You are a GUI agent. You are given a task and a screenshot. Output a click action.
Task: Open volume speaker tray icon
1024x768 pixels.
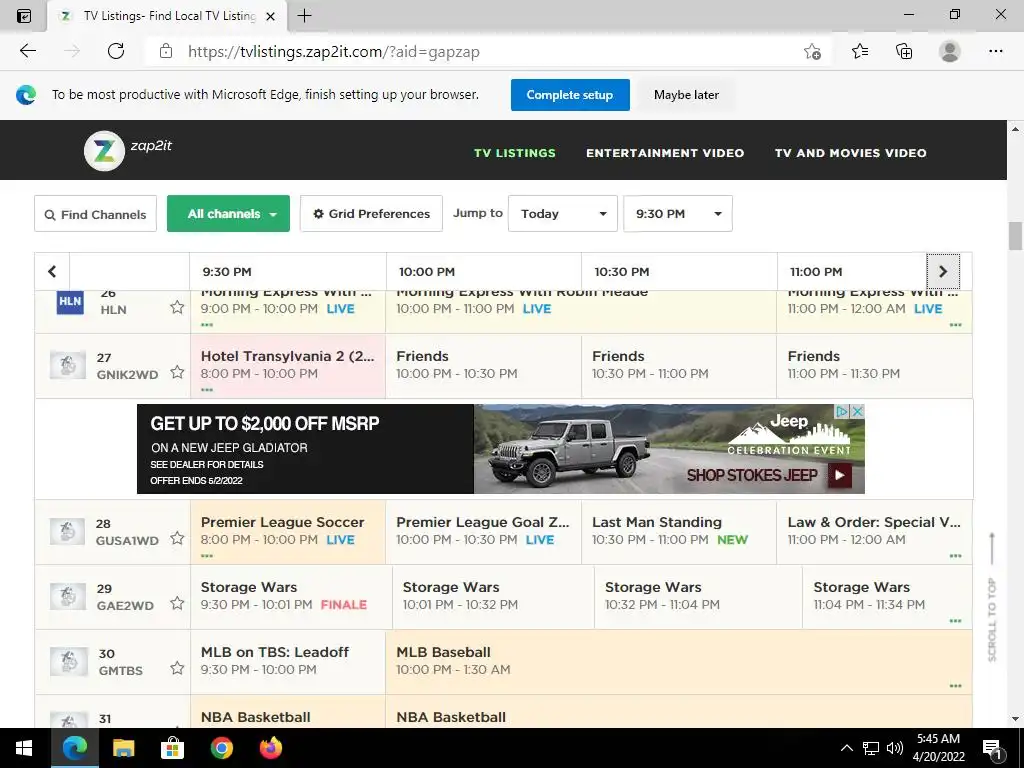tap(895, 748)
